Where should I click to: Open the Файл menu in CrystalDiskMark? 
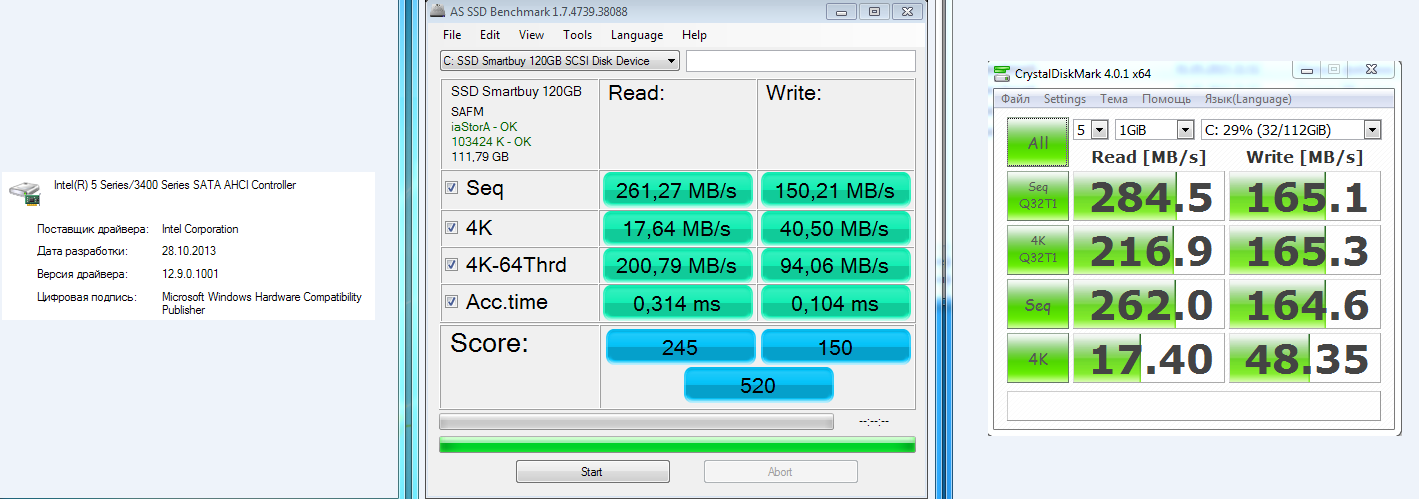pyautogui.click(x=1015, y=99)
